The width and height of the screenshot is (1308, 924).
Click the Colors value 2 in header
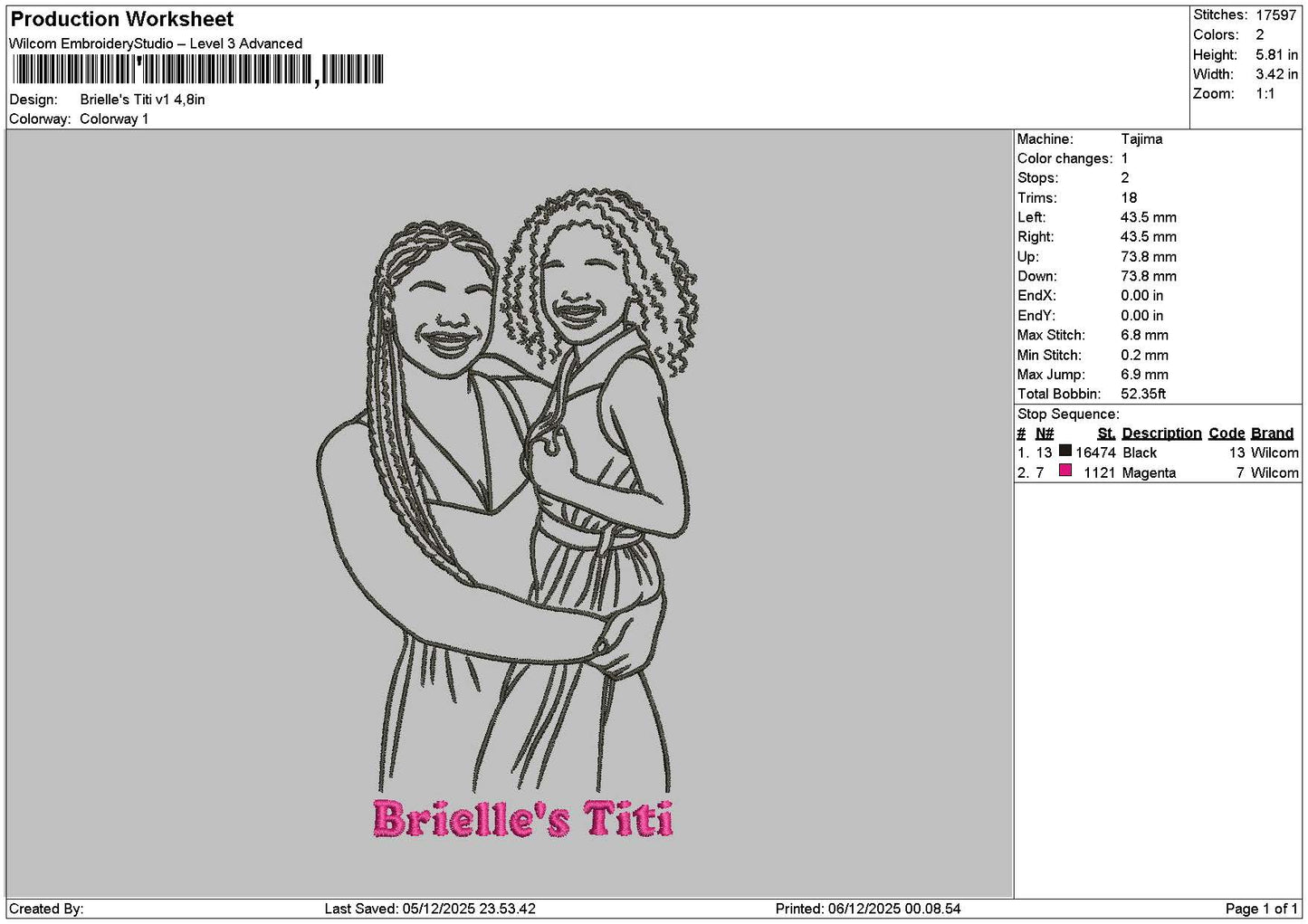click(x=1259, y=34)
